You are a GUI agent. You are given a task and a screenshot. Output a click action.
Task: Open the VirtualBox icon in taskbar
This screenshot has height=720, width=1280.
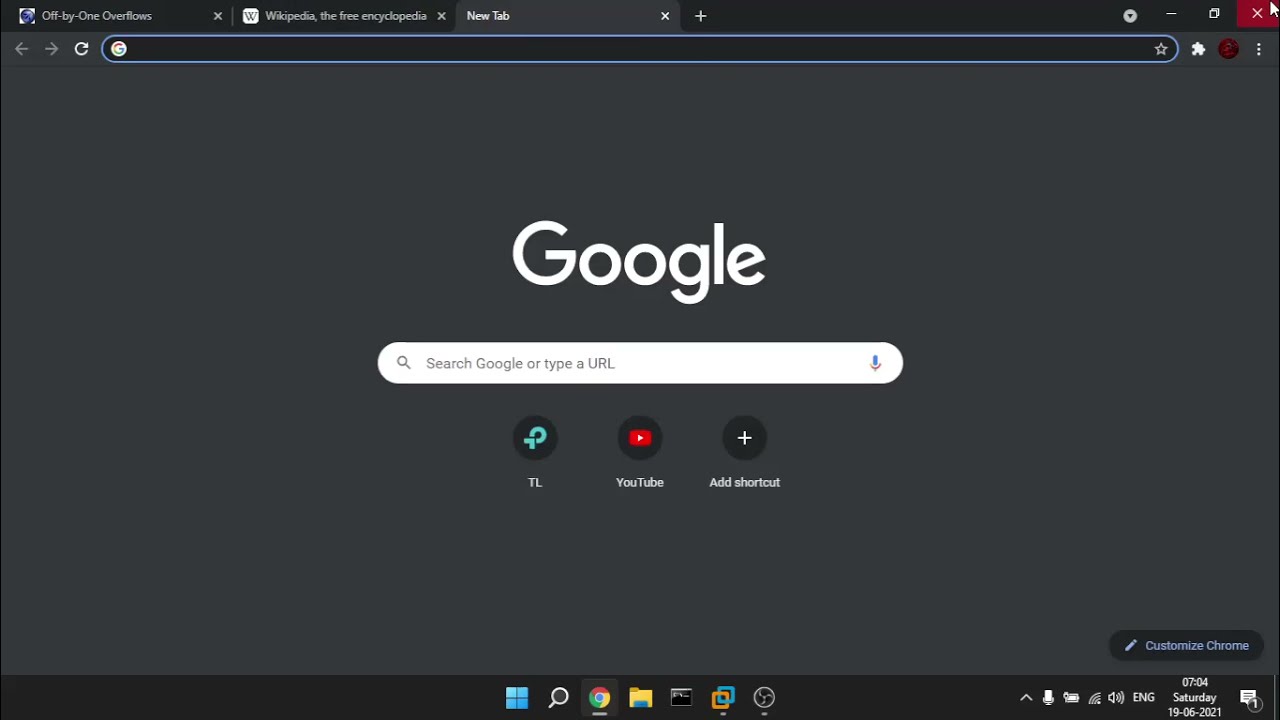click(723, 698)
